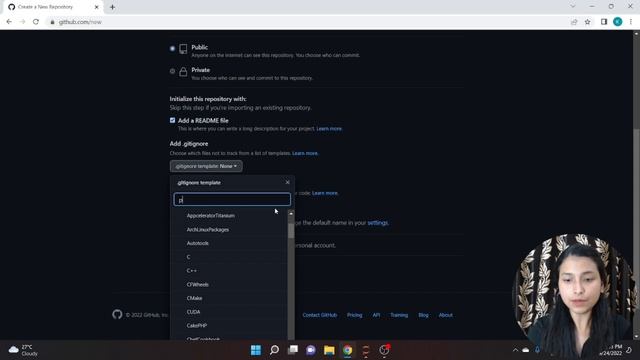Toggle the .gitignore template None dropdown
640x360 pixels.
click(206, 166)
